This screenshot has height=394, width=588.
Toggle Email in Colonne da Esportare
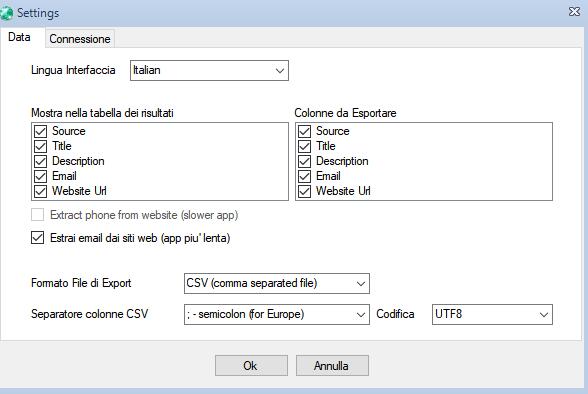(x=304, y=176)
